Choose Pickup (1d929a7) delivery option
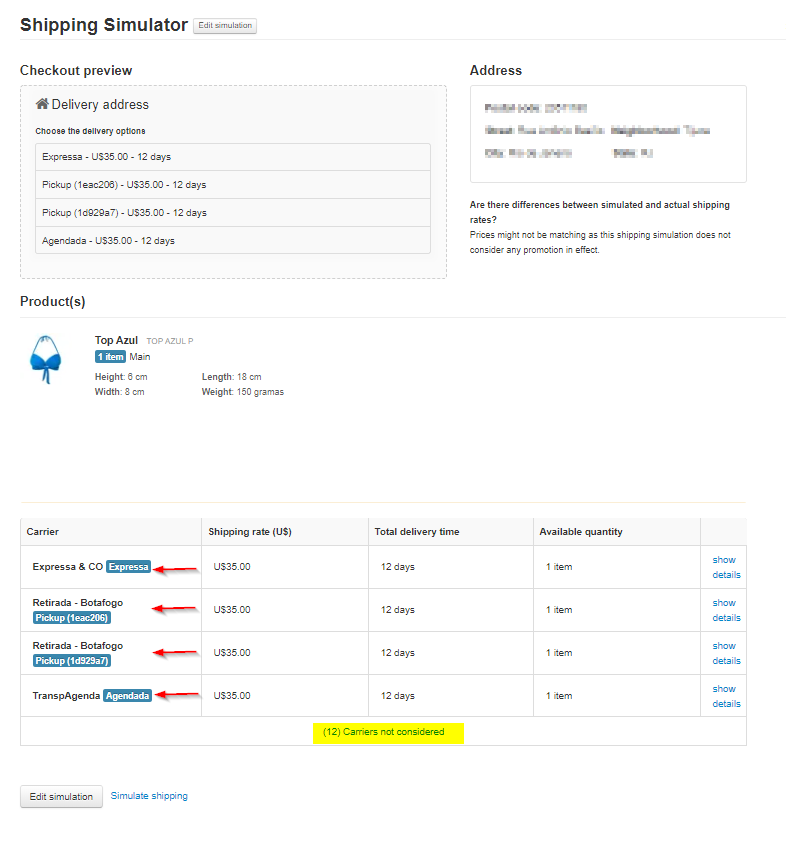This screenshot has height=841, width=786. pos(233,212)
